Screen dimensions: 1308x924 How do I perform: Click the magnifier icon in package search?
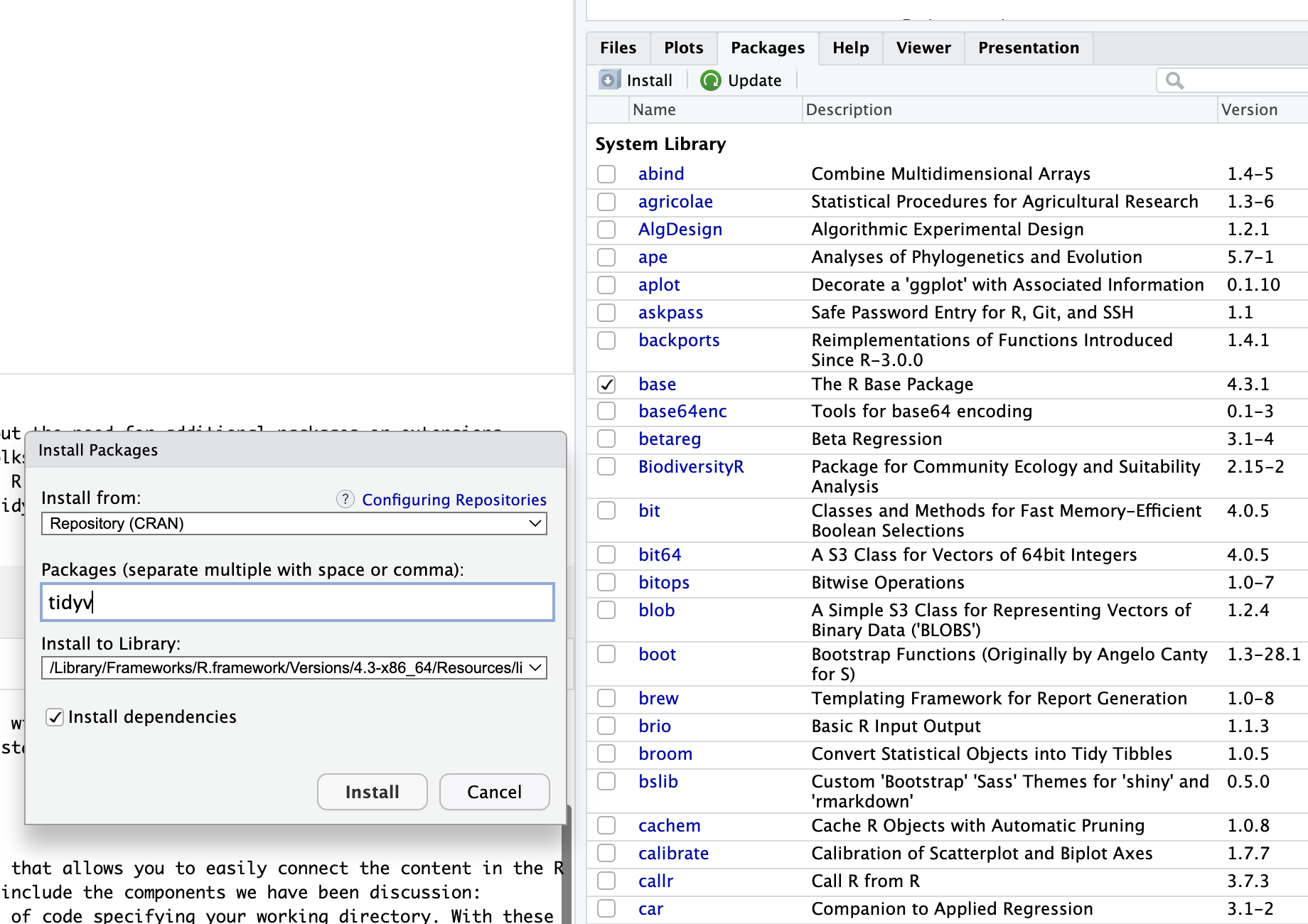pos(1174,81)
